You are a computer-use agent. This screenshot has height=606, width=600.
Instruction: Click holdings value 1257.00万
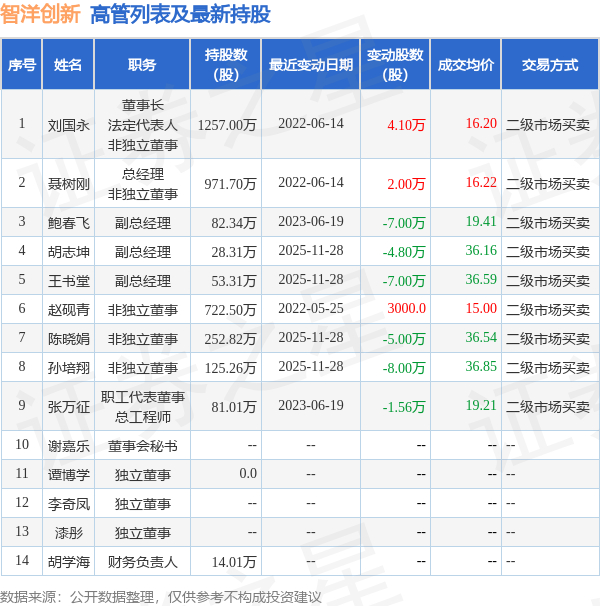[x=227, y=125]
